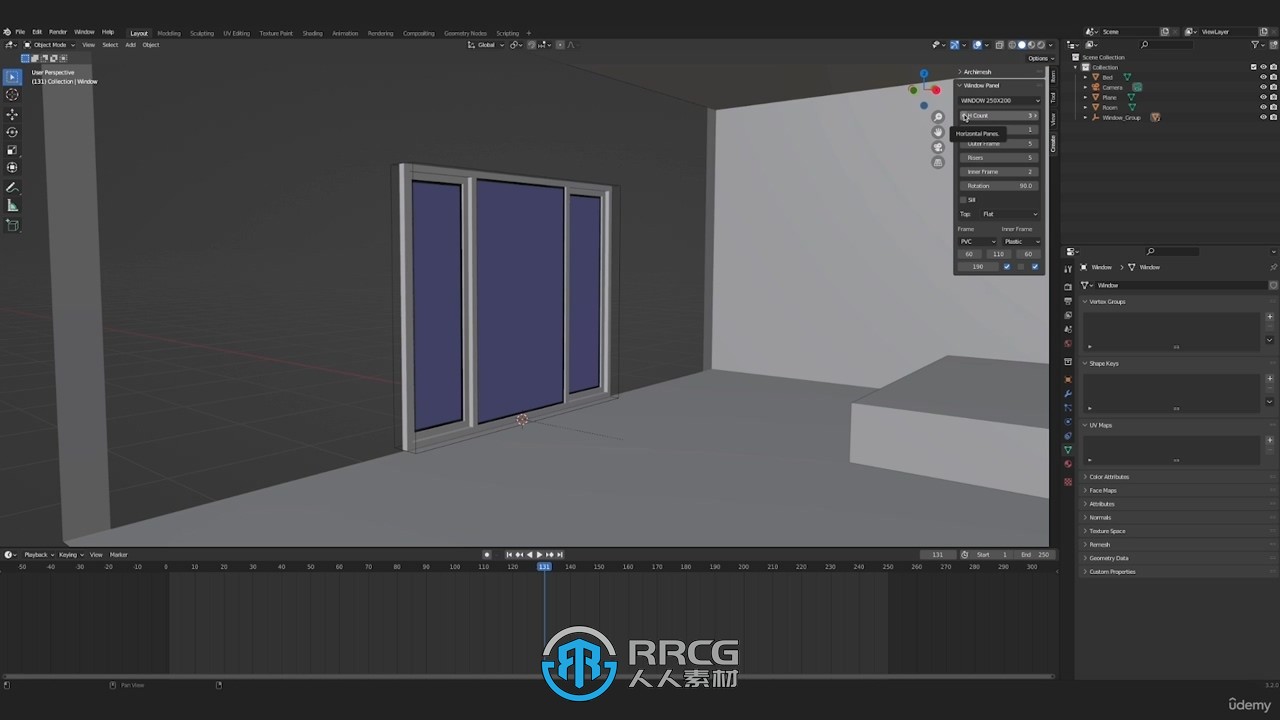Open the Render menu
This screenshot has height=720, width=1280.
pyautogui.click(x=58, y=32)
